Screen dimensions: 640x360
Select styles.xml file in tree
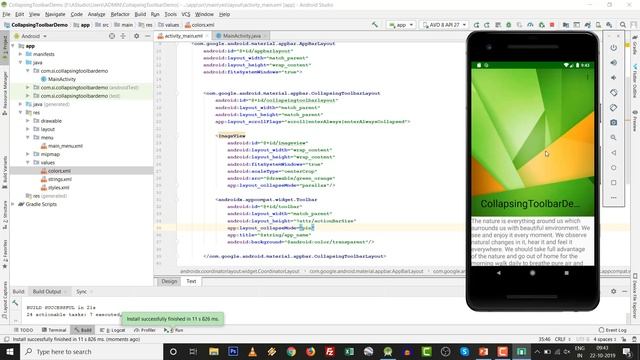[59, 187]
